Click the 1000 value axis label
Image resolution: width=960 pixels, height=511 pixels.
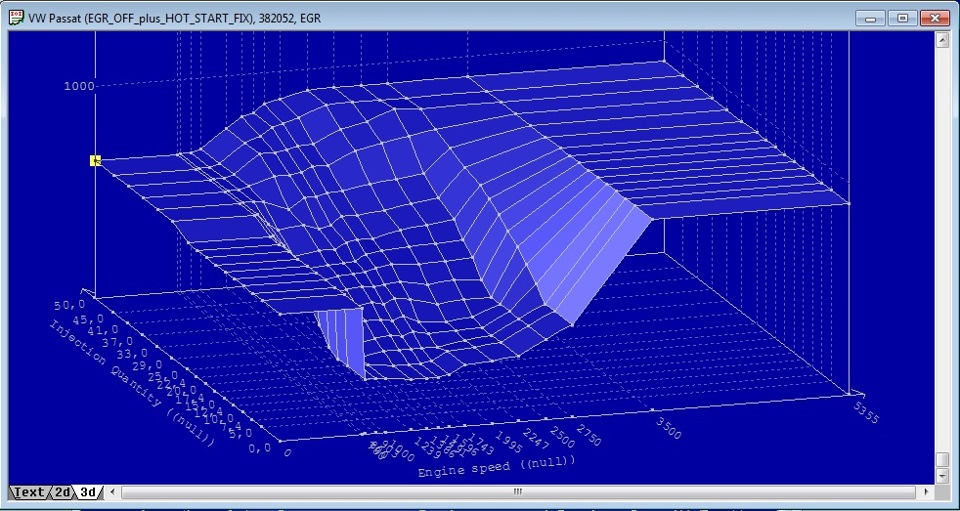[79, 86]
